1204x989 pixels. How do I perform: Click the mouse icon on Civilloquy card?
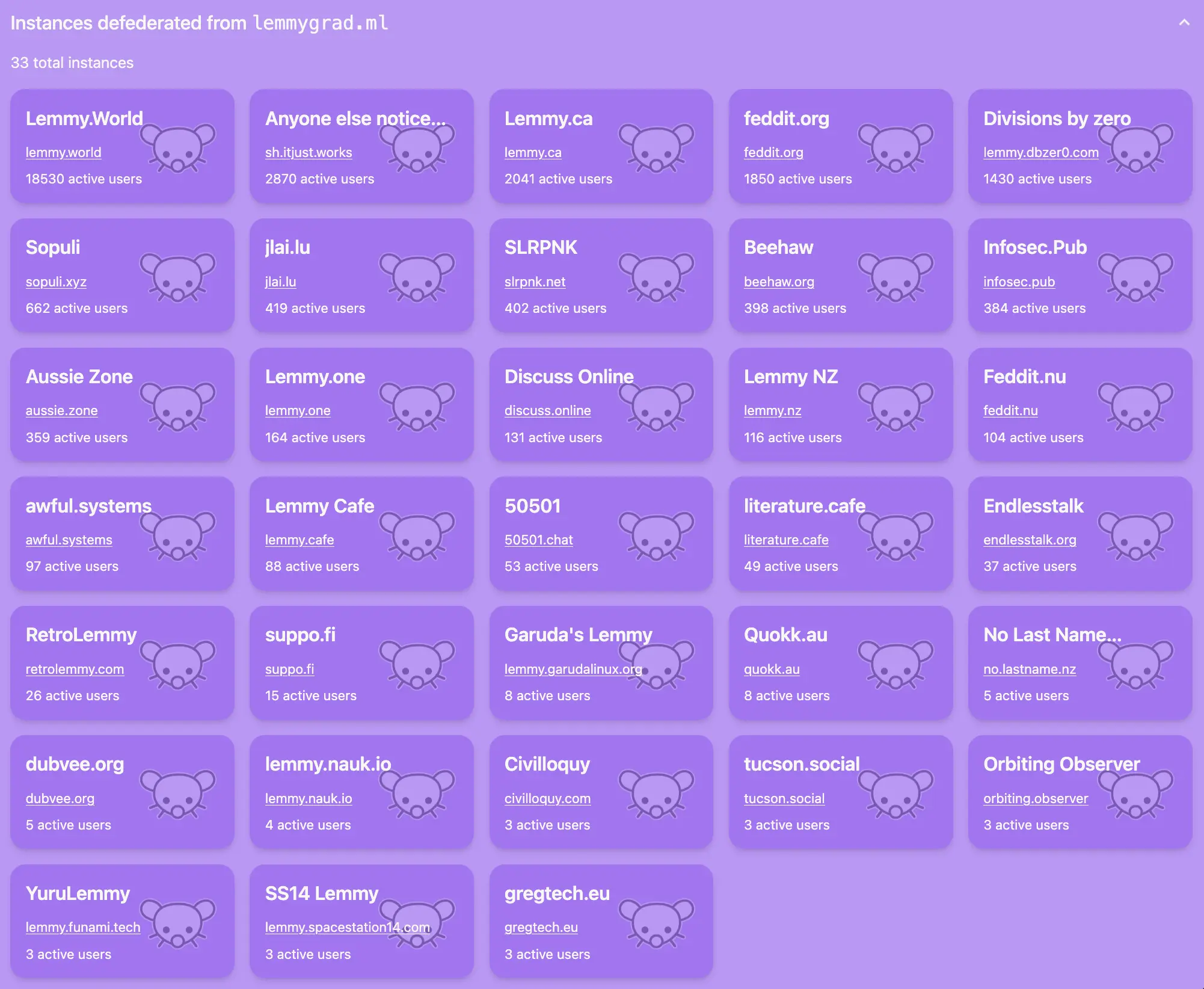tap(657, 793)
